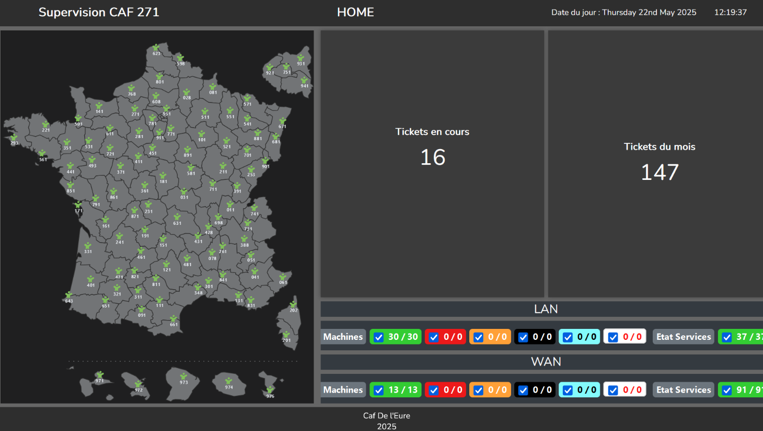Screen dimensions: 763x431
Task: Select the LAN section header
Action: pos(542,309)
